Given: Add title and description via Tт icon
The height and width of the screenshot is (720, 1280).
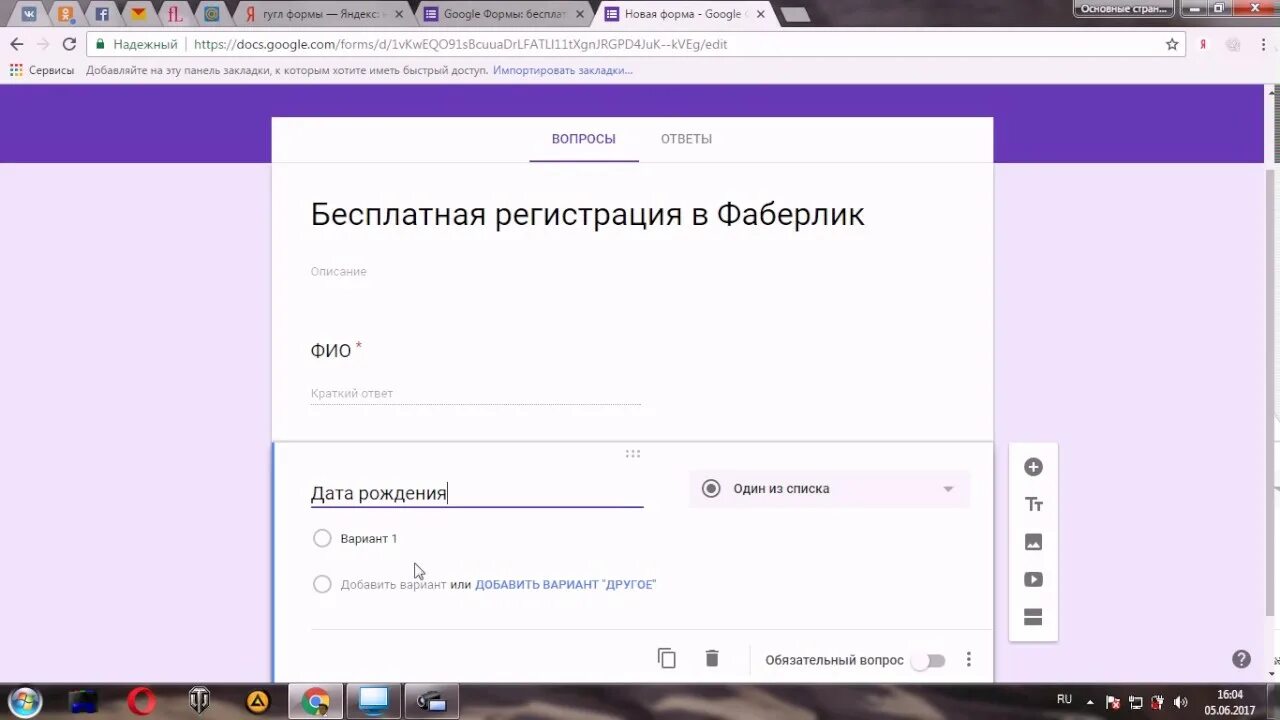Looking at the screenshot, I should pyautogui.click(x=1033, y=505).
